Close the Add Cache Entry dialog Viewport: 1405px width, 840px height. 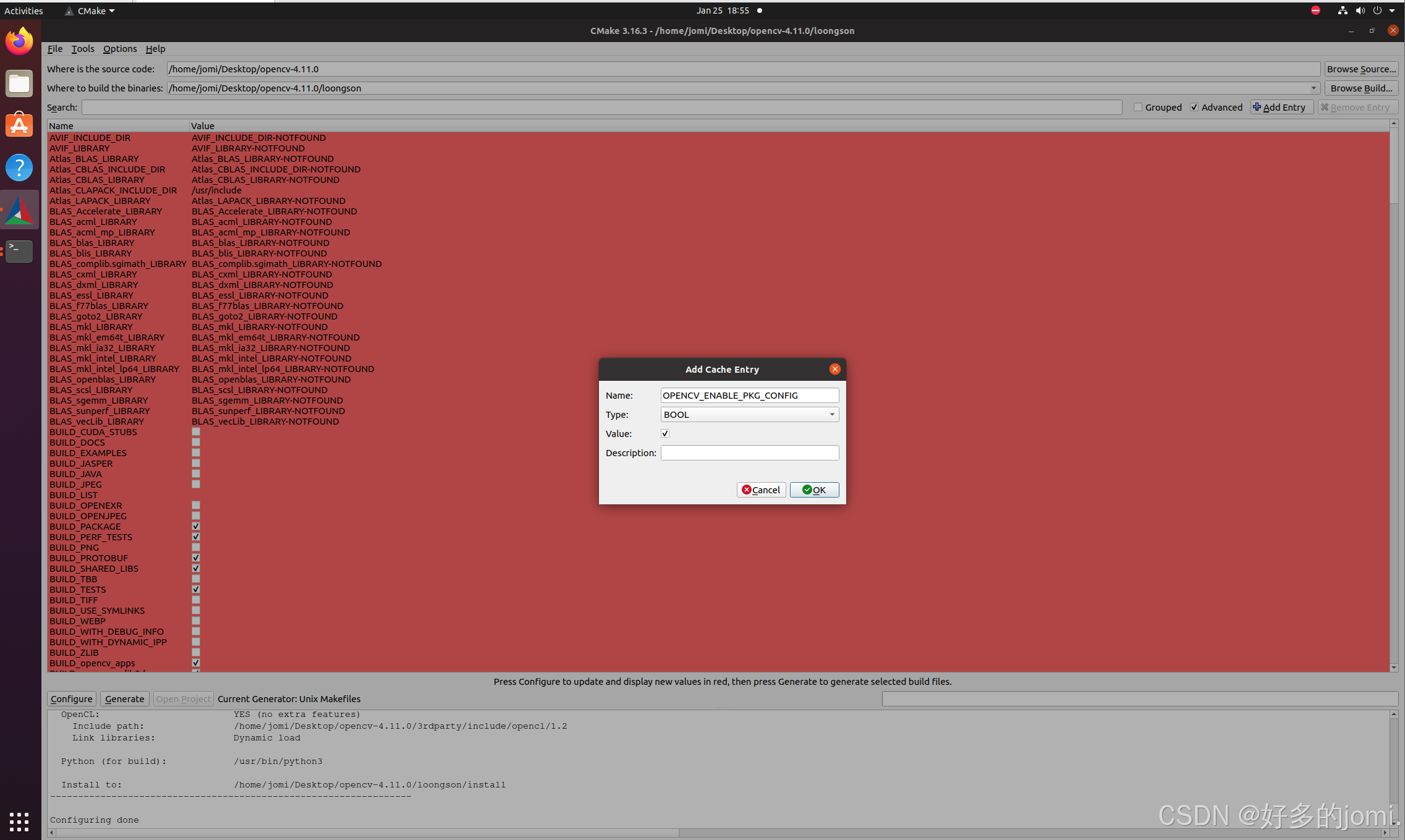[835, 369]
